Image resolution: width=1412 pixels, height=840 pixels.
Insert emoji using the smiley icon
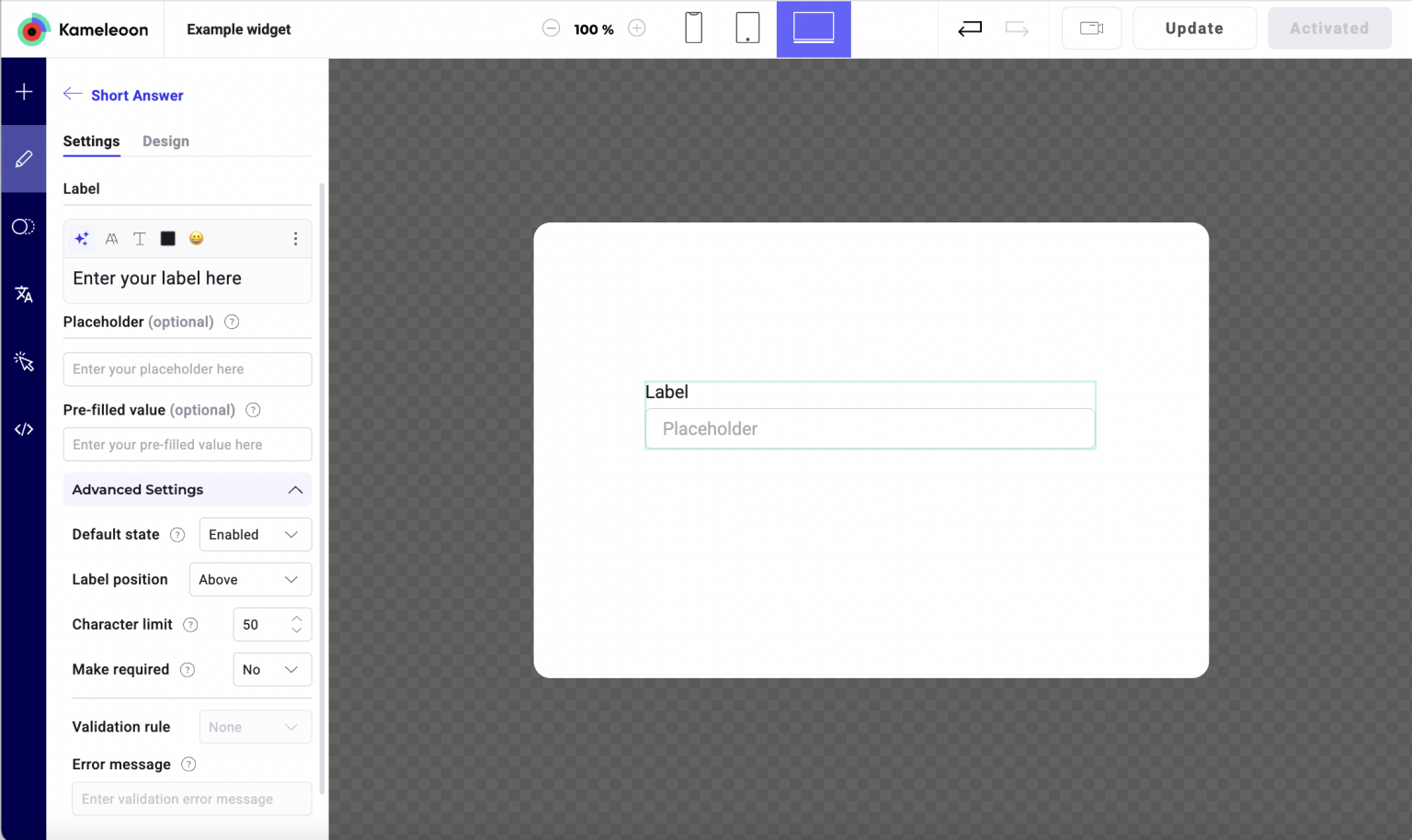point(196,239)
